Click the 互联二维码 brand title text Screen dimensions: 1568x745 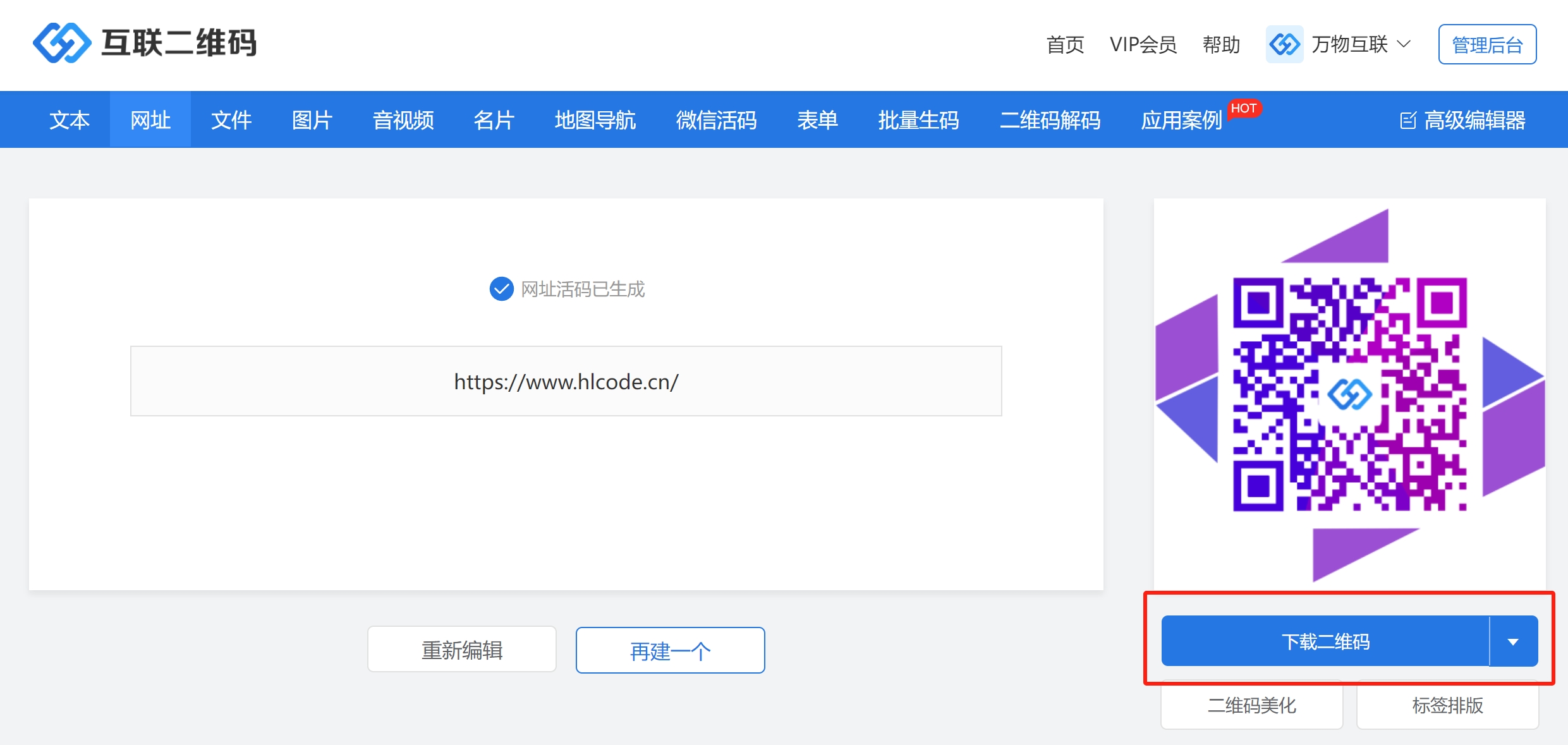click(x=179, y=43)
